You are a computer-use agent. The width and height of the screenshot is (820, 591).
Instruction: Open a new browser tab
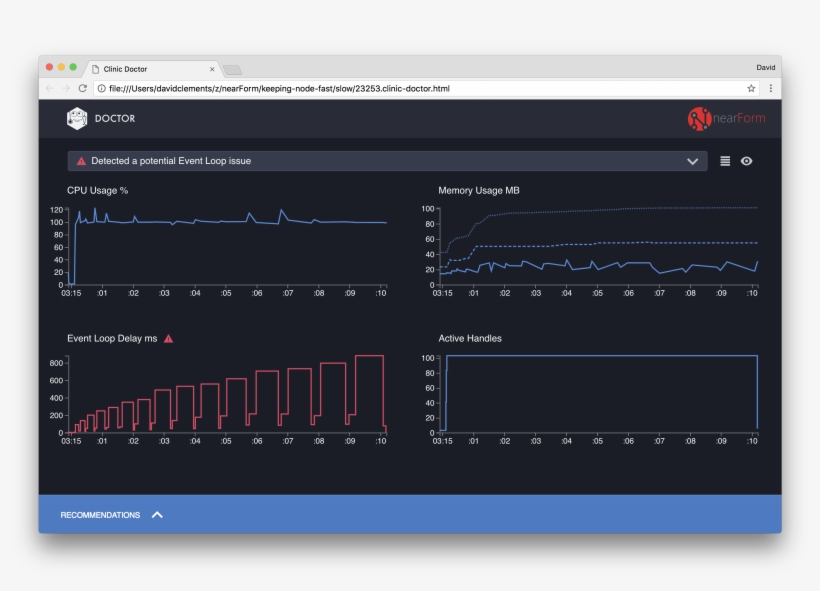tap(232, 68)
